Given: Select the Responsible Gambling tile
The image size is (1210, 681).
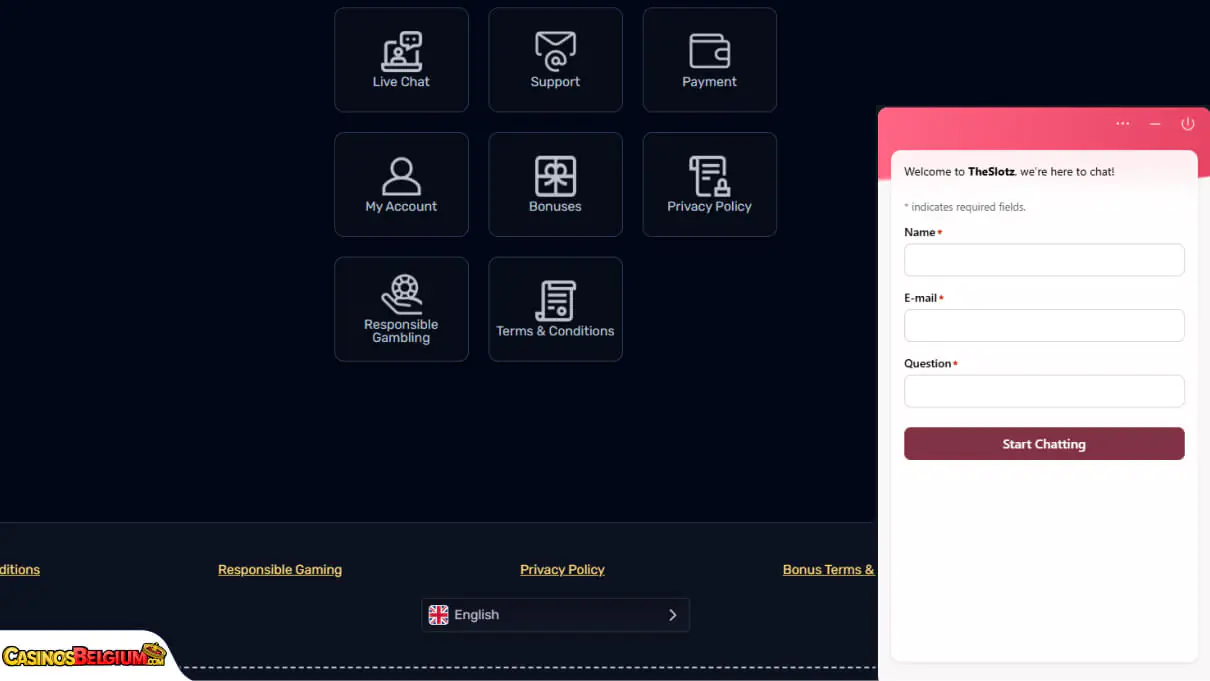Looking at the screenshot, I should [x=401, y=309].
